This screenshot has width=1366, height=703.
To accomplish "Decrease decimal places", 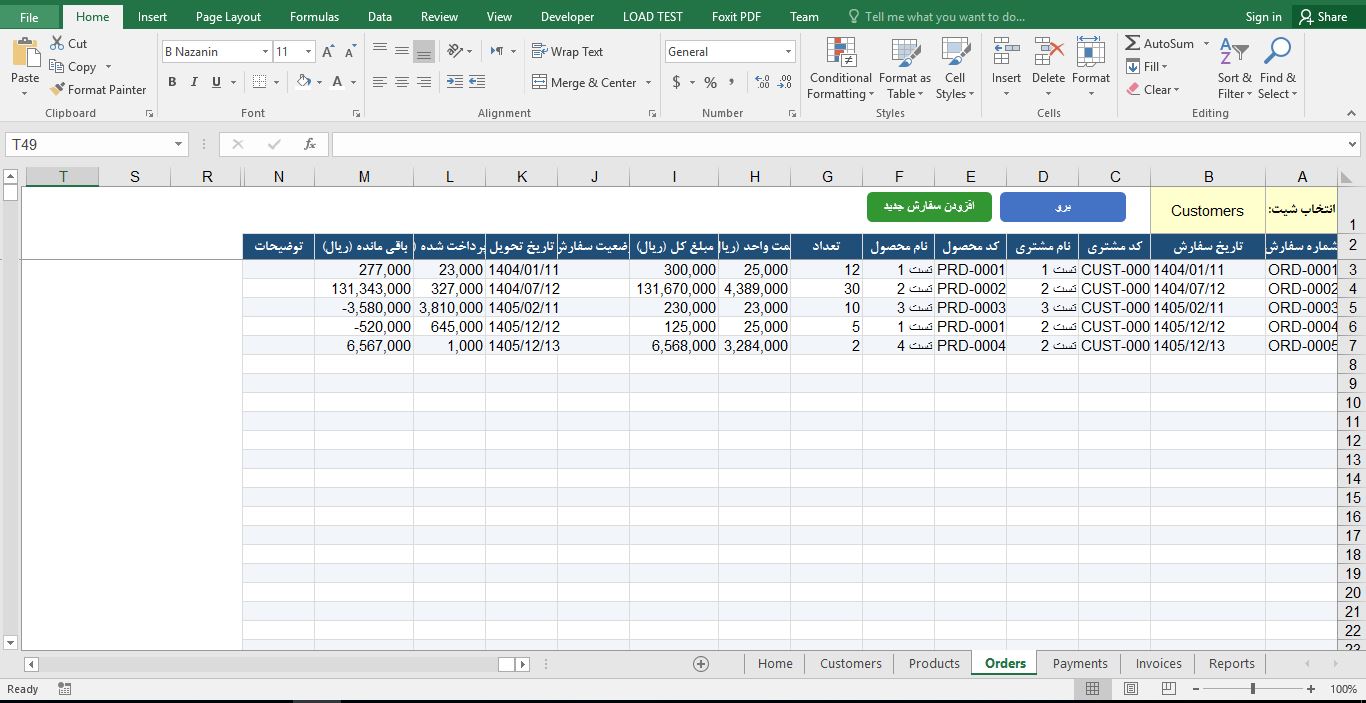I will click(x=785, y=82).
